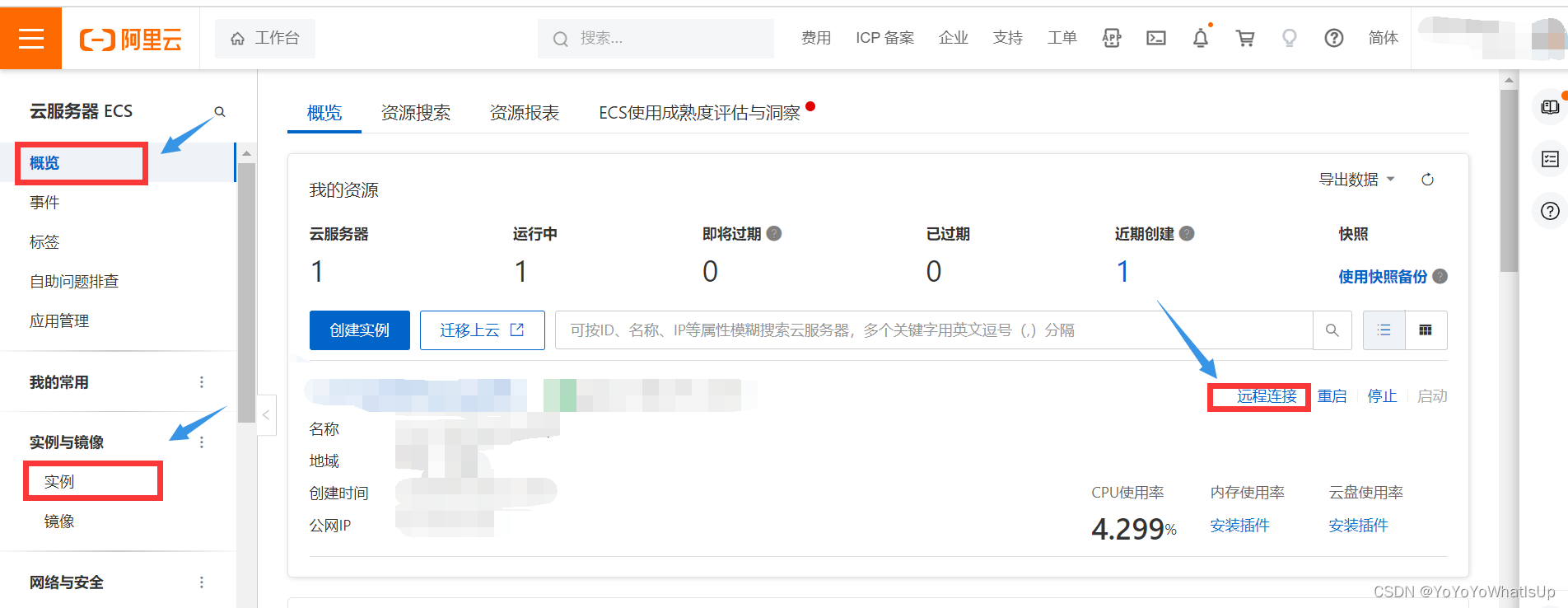The image size is (1568, 608).
Task: Click the instance search magnifier button
Action: (x=1332, y=330)
